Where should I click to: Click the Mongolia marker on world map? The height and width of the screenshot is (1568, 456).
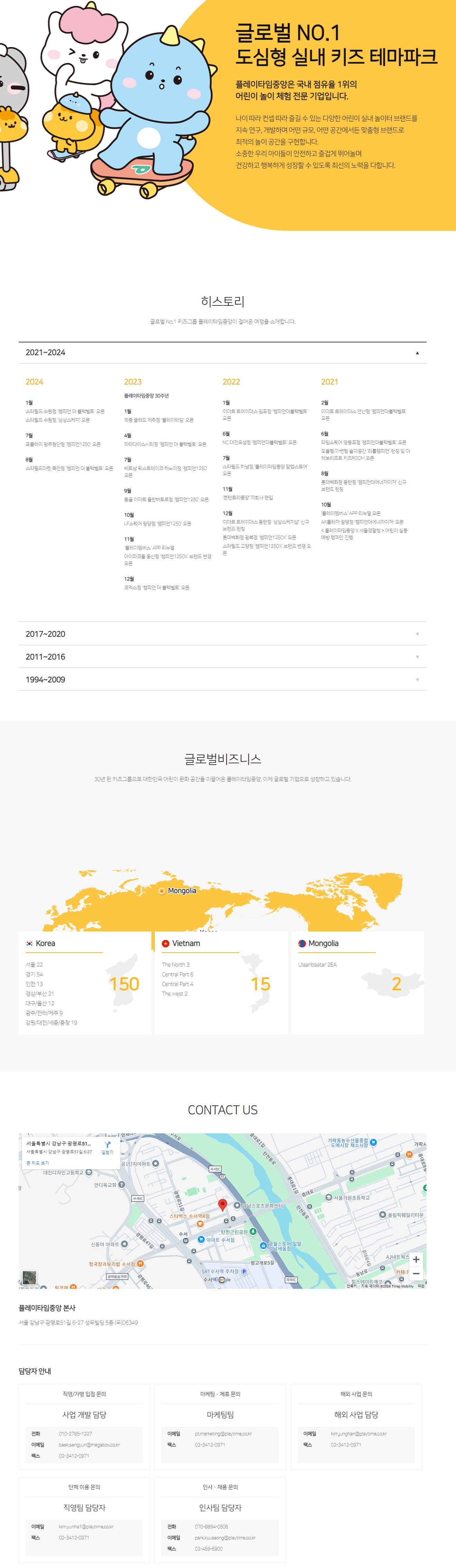coord(161,890)
